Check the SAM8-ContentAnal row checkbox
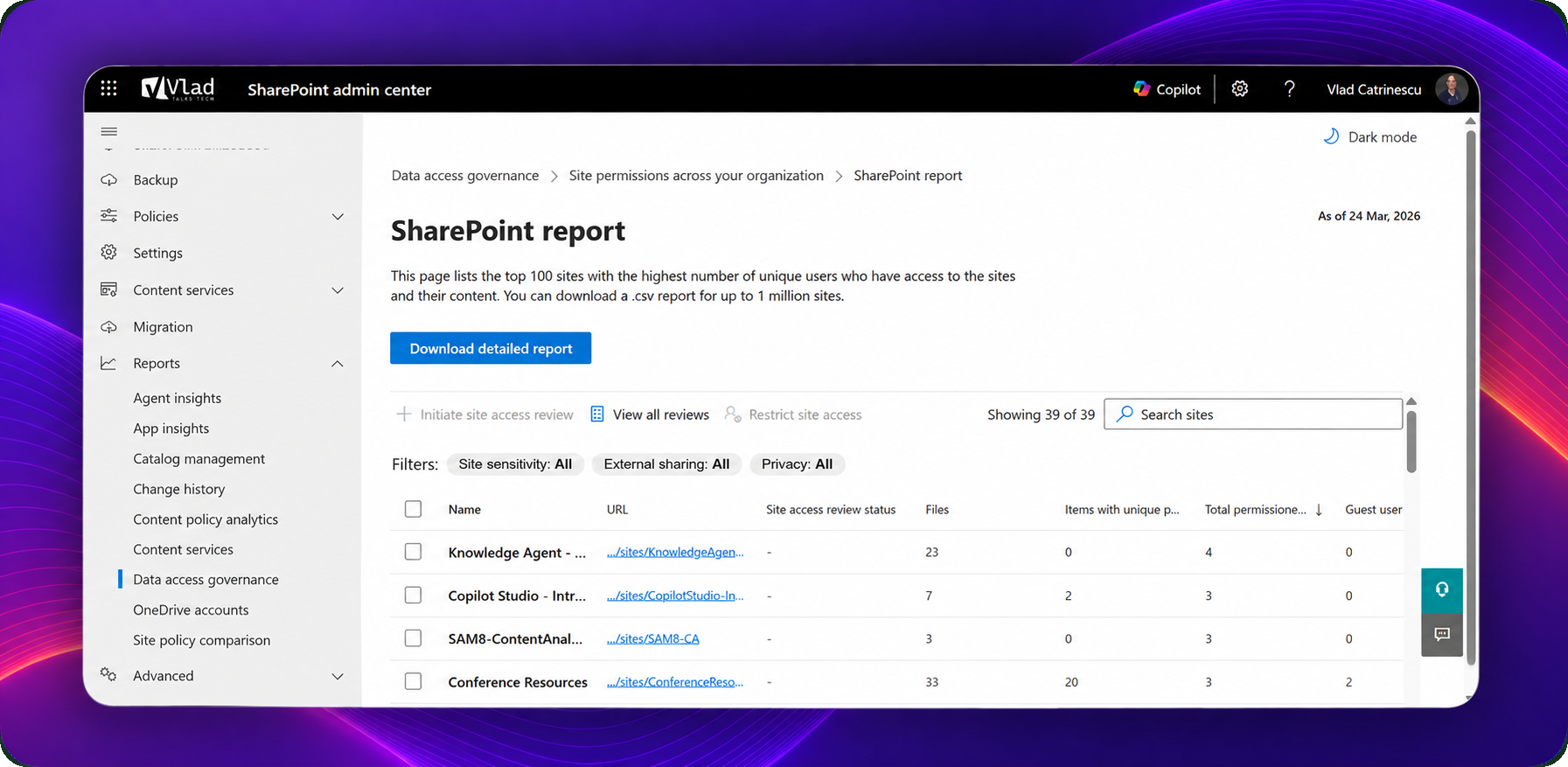 pos(414,638)
